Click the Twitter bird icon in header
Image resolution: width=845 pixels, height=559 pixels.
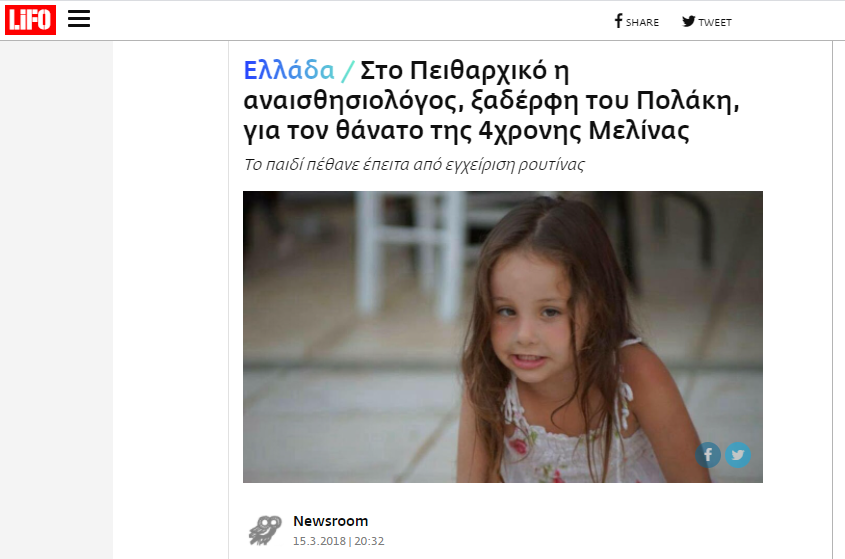tap(688, 21)
